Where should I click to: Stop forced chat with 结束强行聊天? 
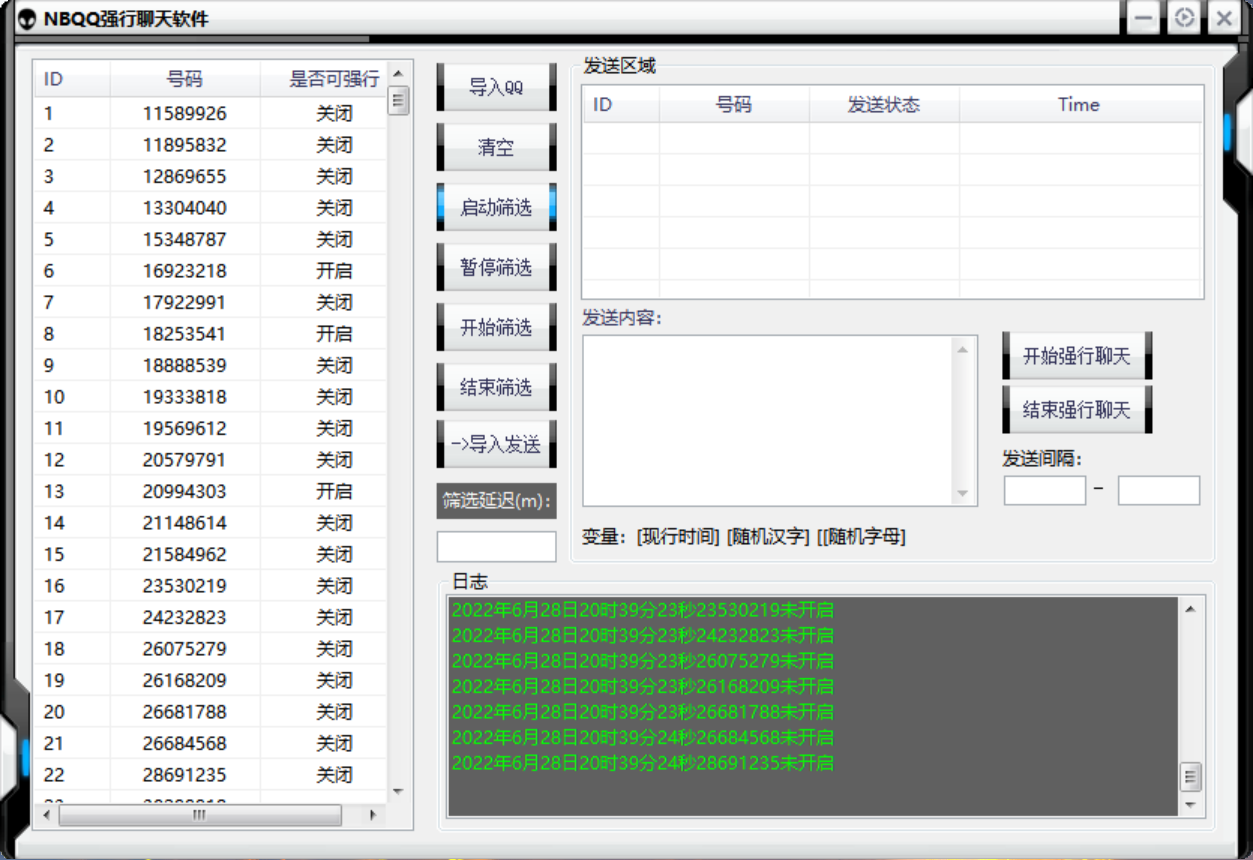click(1077, 410)
